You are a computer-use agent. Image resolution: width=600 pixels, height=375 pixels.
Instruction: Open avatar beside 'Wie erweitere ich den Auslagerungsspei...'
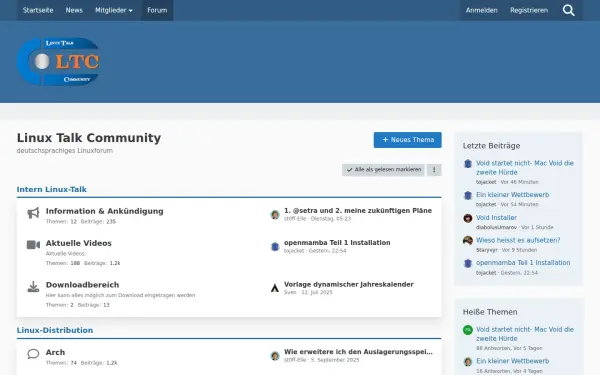click(275, 356)
